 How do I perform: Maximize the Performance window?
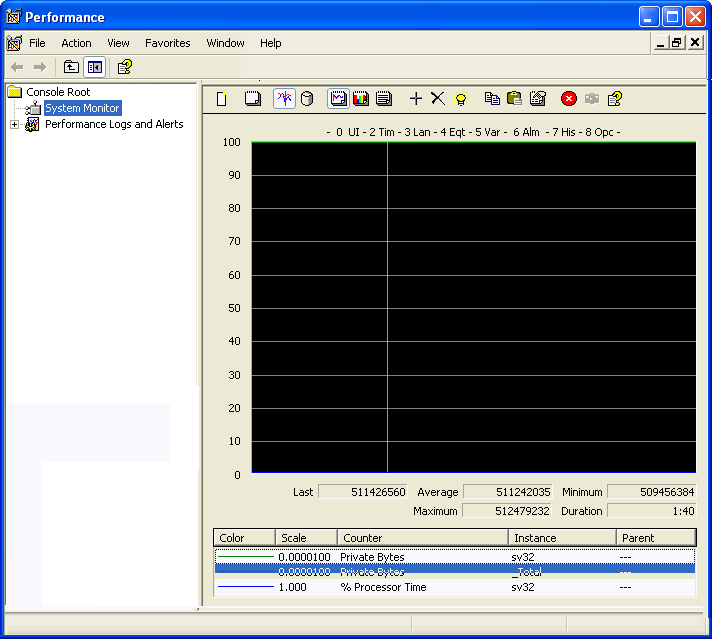point(672,17)
